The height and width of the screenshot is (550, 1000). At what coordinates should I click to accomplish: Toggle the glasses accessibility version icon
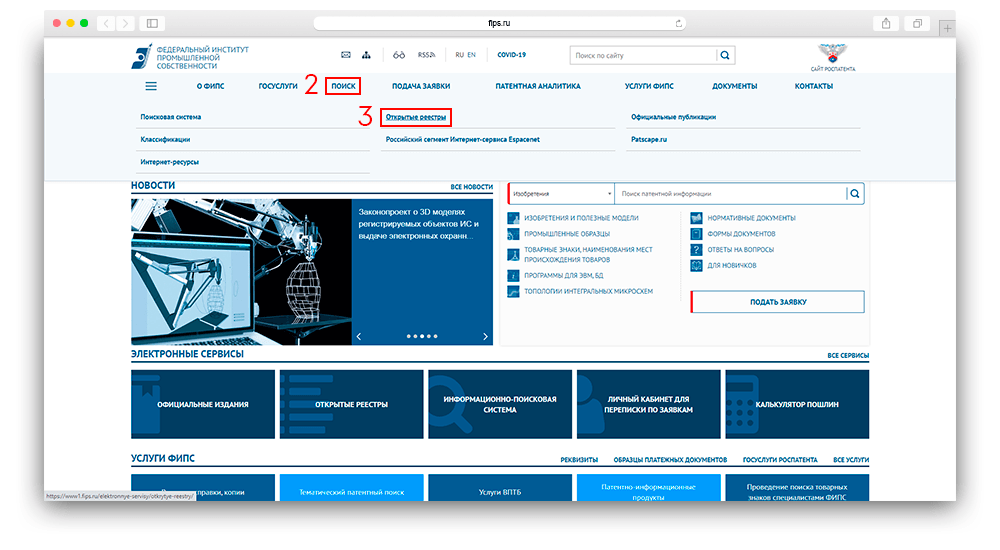(x=399, y=55)
